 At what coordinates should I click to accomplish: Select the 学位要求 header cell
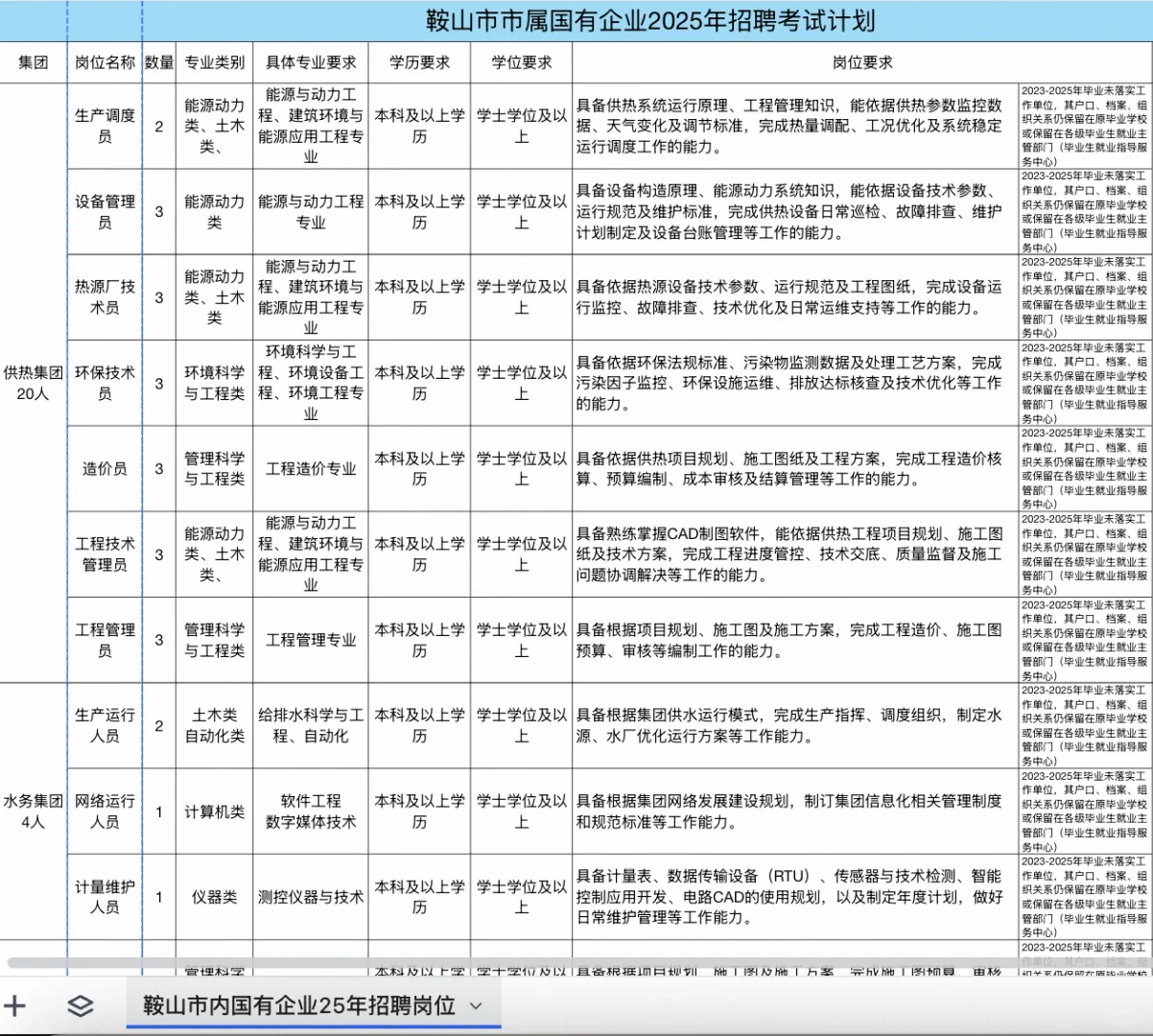coord(522,62)
